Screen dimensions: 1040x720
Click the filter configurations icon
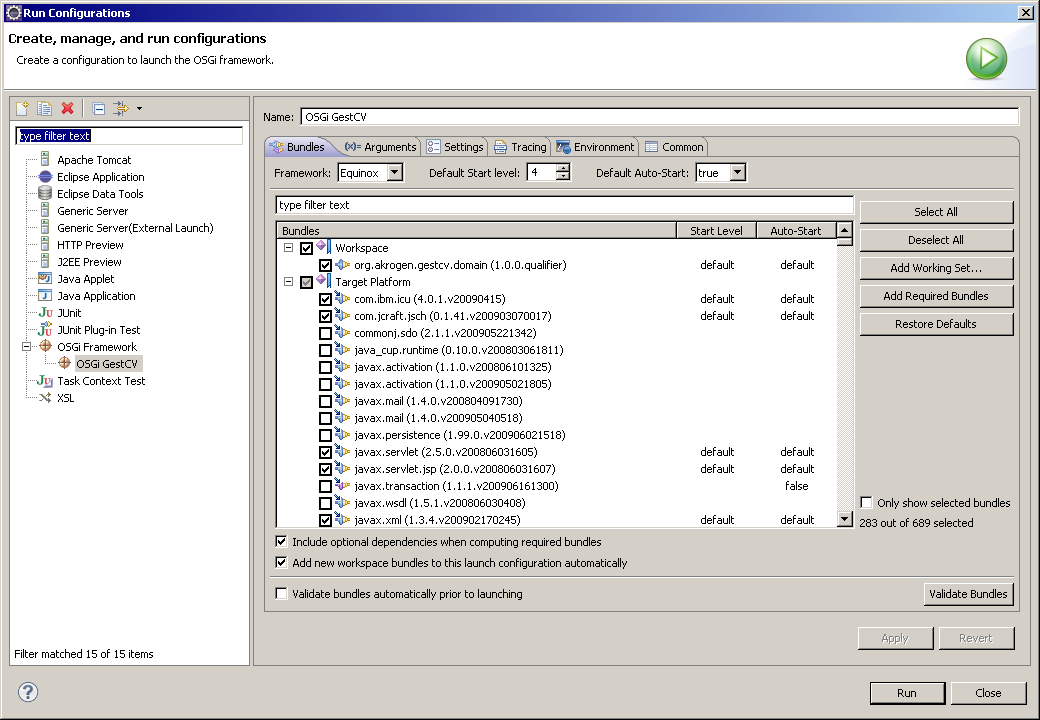pyautogui.click(x=121, y=108)
